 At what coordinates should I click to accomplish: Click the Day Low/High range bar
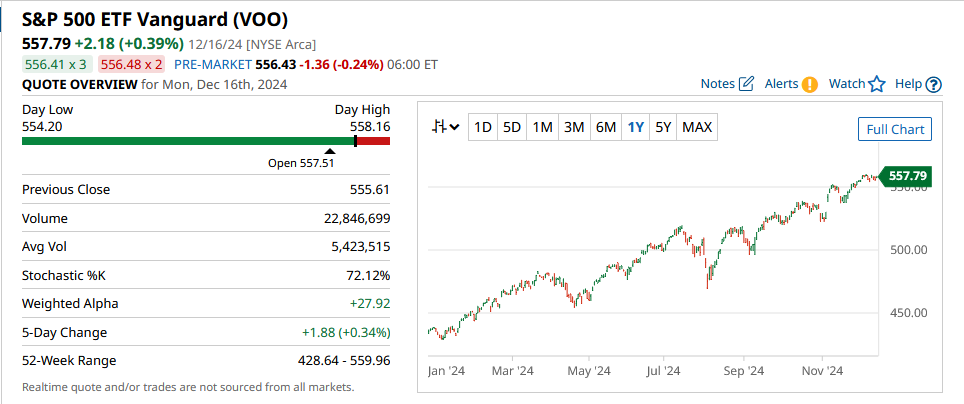(205, 141)
